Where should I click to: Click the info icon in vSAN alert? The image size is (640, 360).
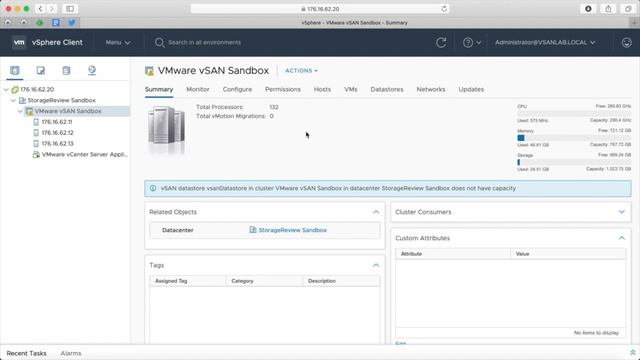tap(153, 188)
